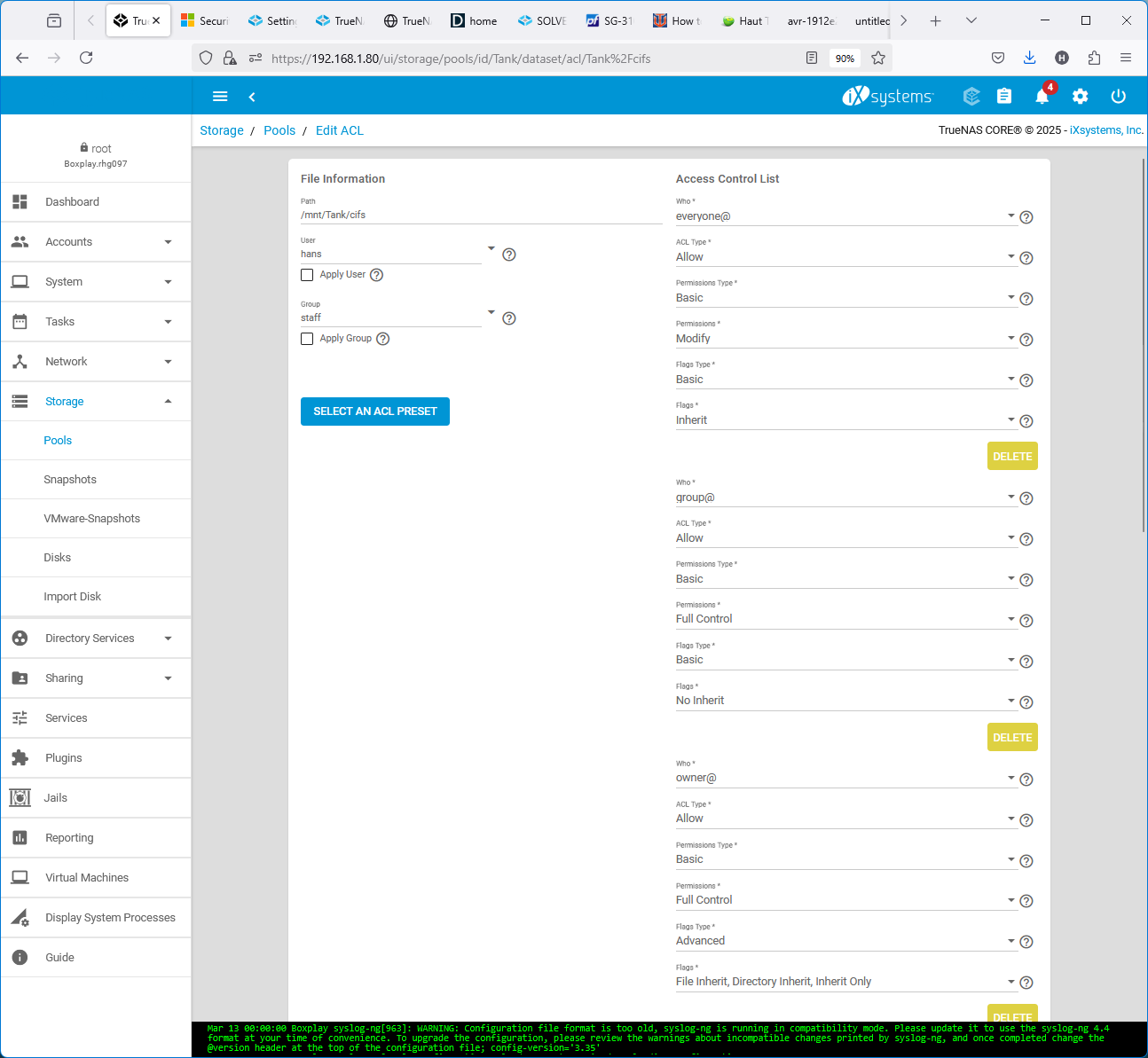Open Flags Type dropdown showing Advanced
Screen dimensions: 1148x1058
[x=845, y=941]
